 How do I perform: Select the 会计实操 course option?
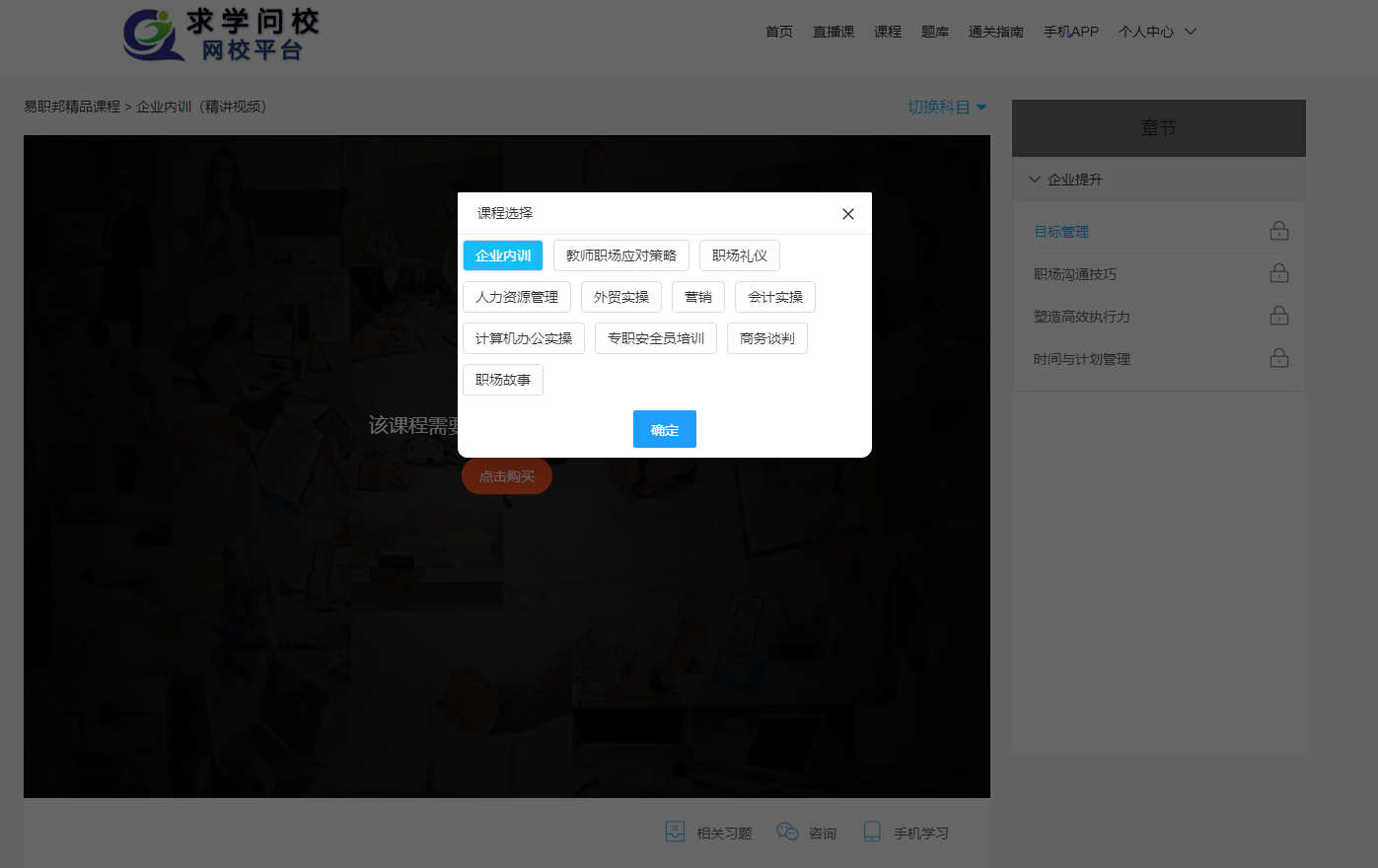coord(775,296)
